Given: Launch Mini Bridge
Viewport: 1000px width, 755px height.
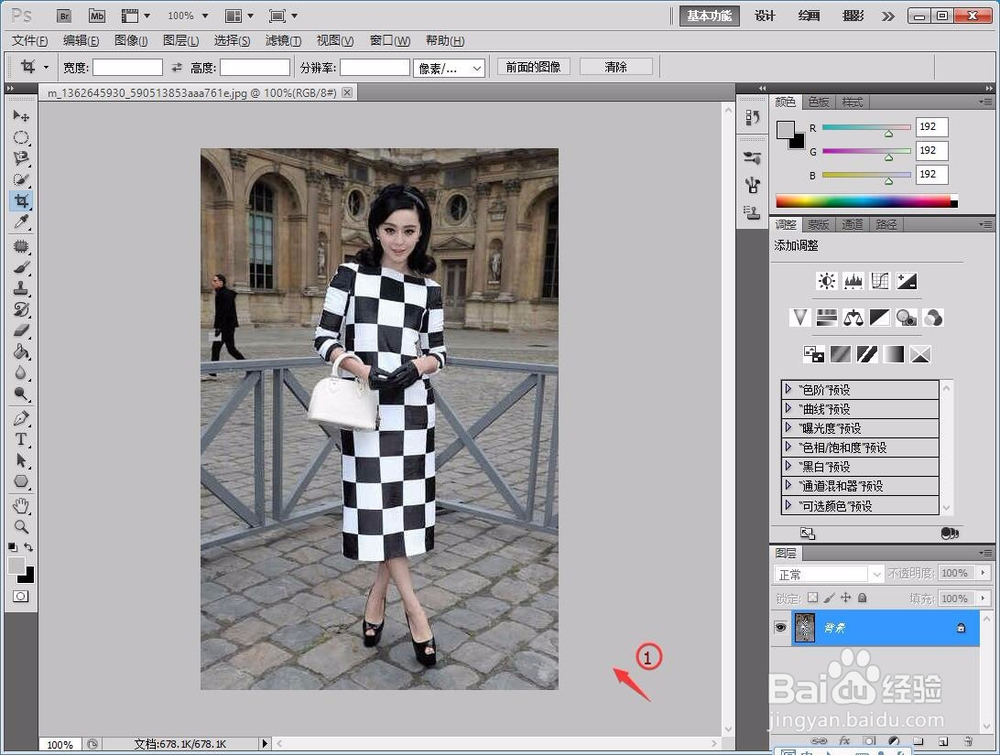Looking at the screenshot, I should 97,16.
